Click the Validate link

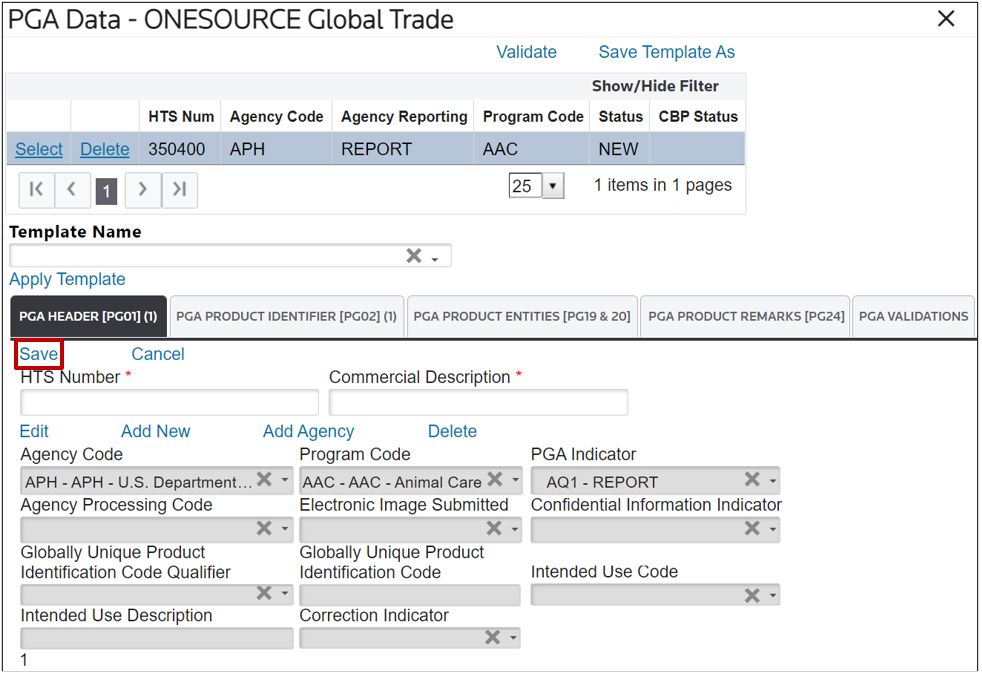point(526,52)
